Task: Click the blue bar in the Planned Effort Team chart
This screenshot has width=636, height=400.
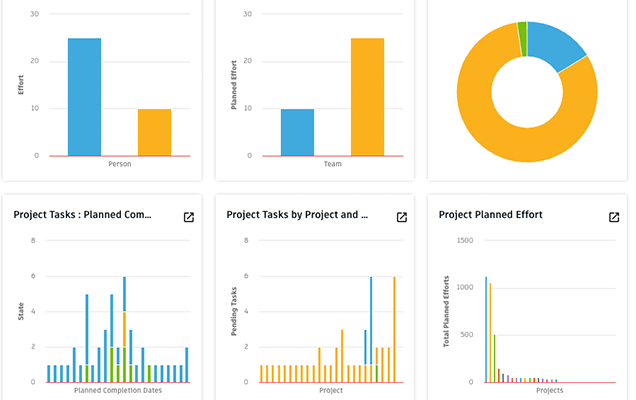Action: point(297,132)
